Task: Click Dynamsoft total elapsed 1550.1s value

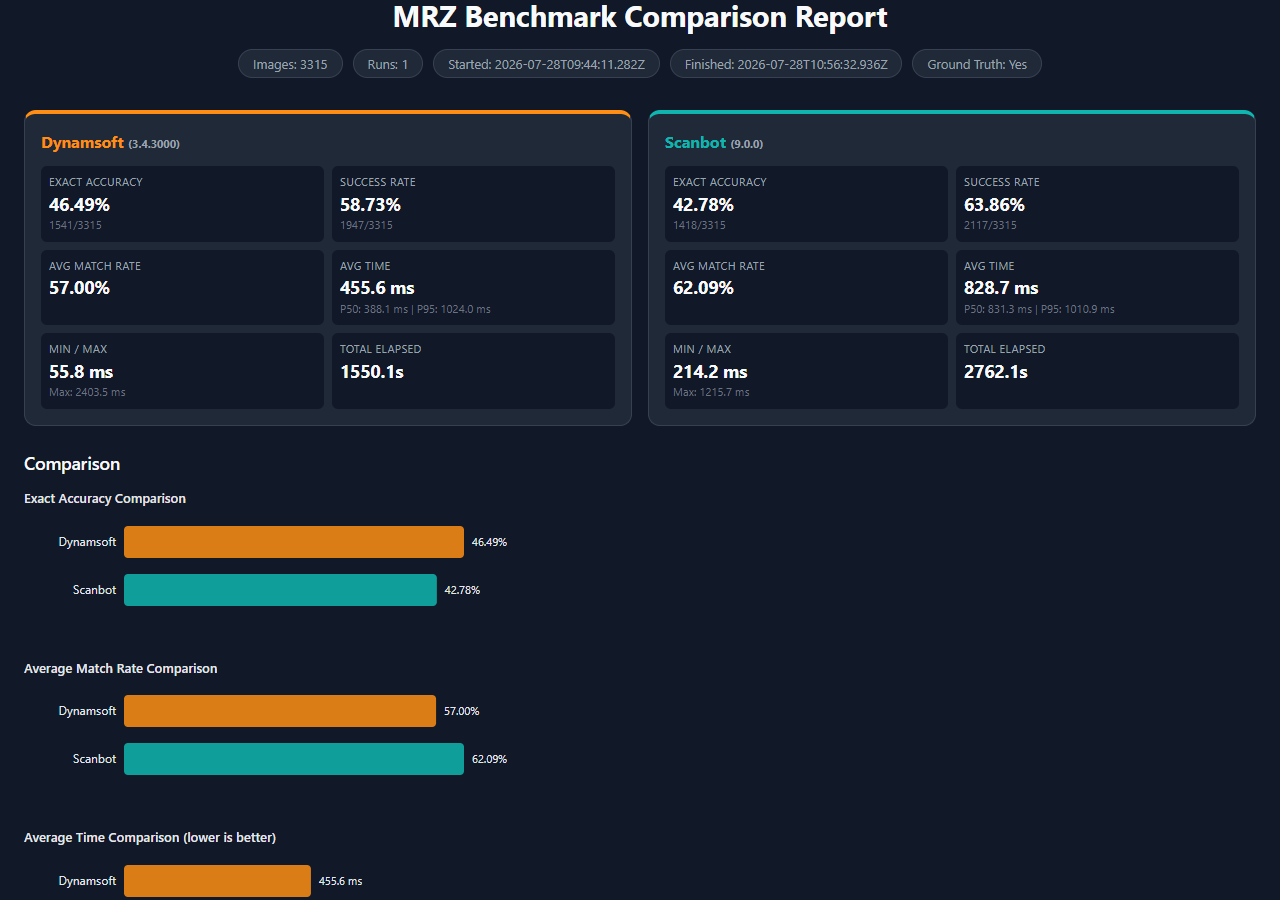Action: 372,372
